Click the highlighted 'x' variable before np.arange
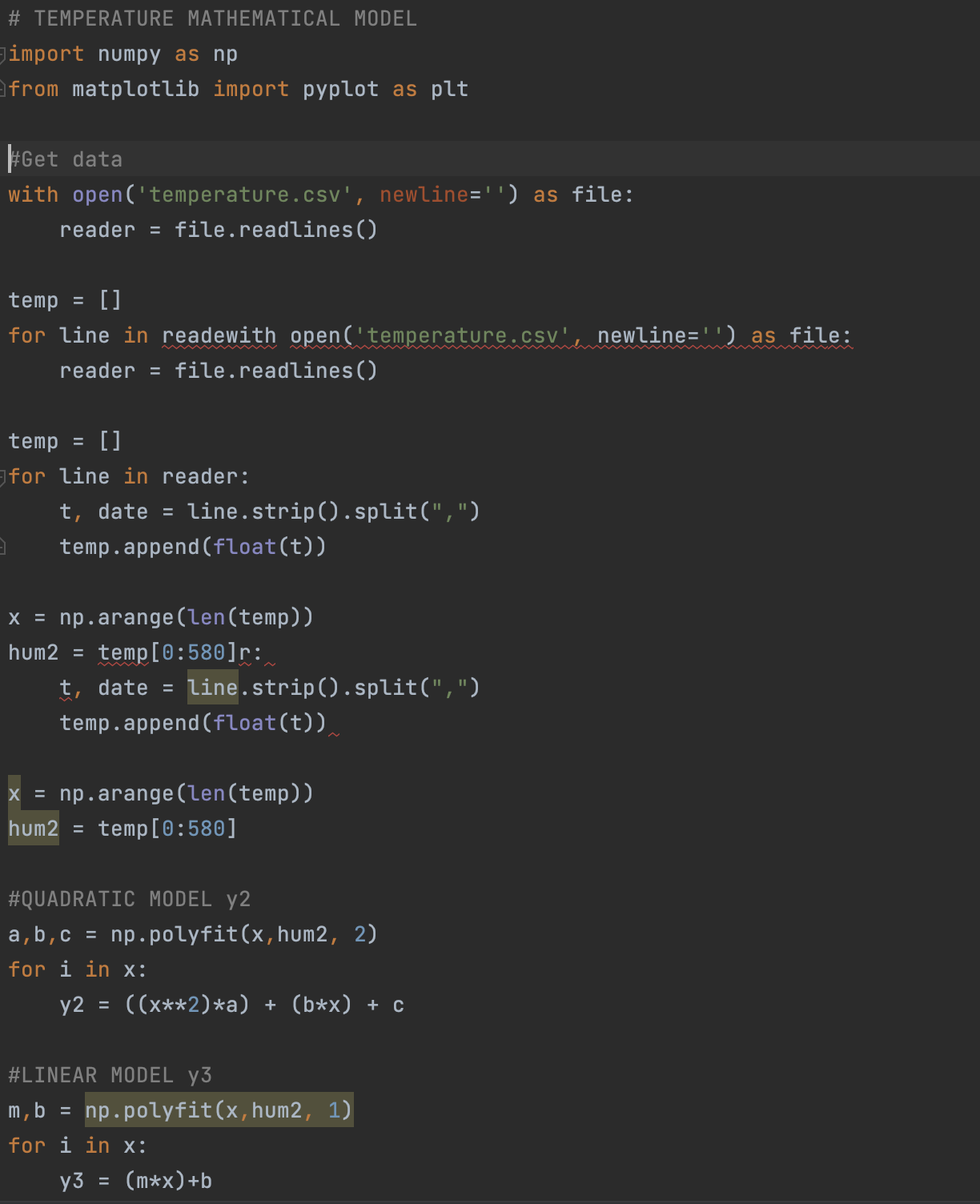The width and height of the screenshot is (980, 1204). pyautogui.click(x=14, y=793)
